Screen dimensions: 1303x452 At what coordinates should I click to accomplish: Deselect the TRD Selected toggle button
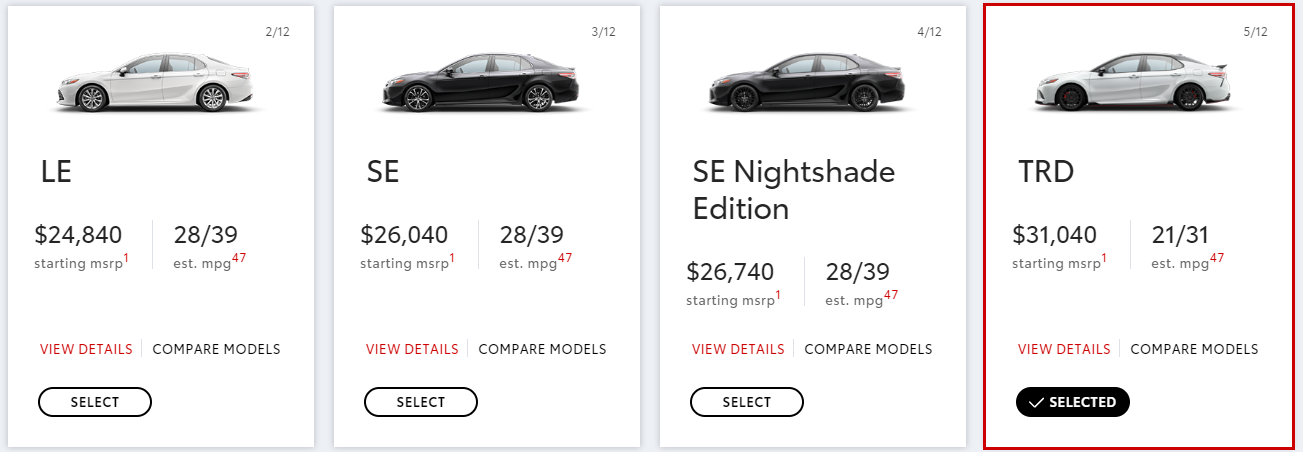1073,402
